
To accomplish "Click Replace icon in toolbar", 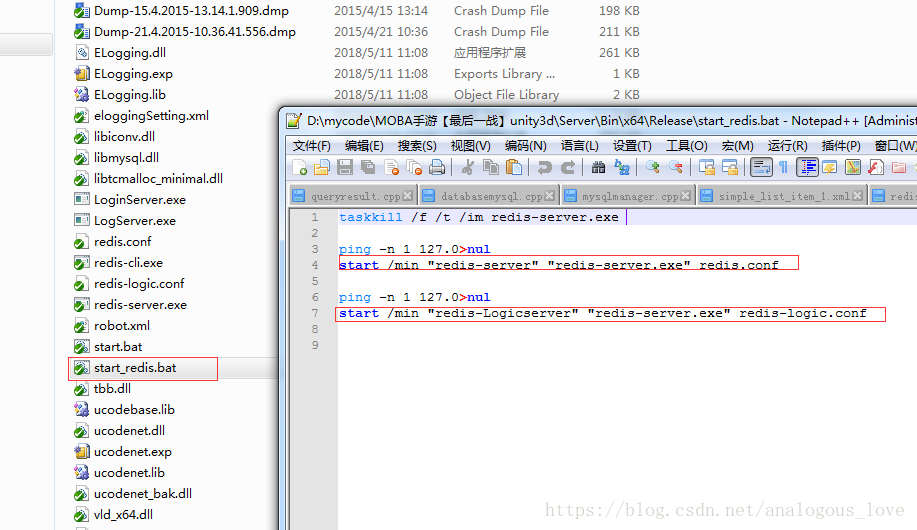I will (622, 168).
